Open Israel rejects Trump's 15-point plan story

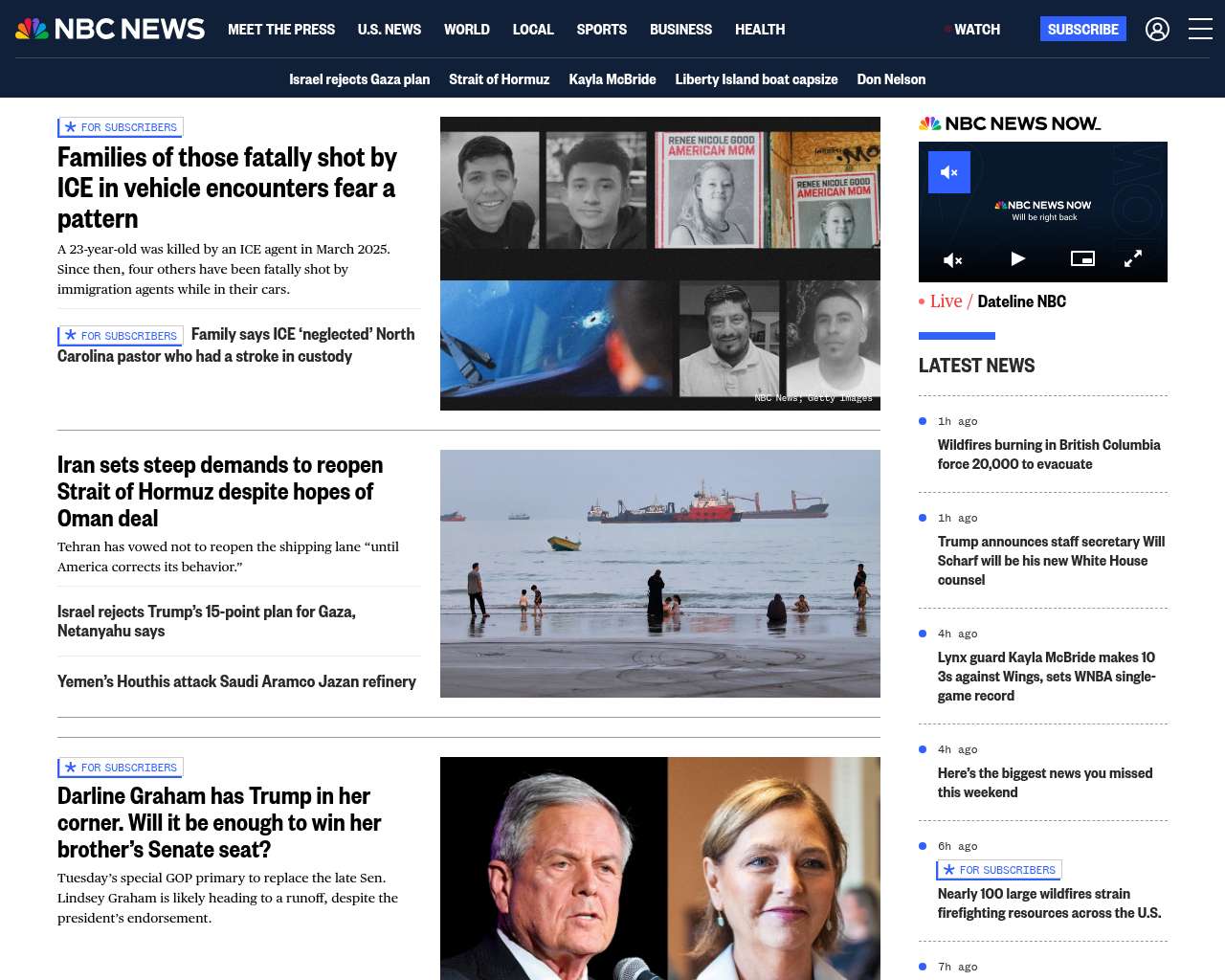point(207,621)
